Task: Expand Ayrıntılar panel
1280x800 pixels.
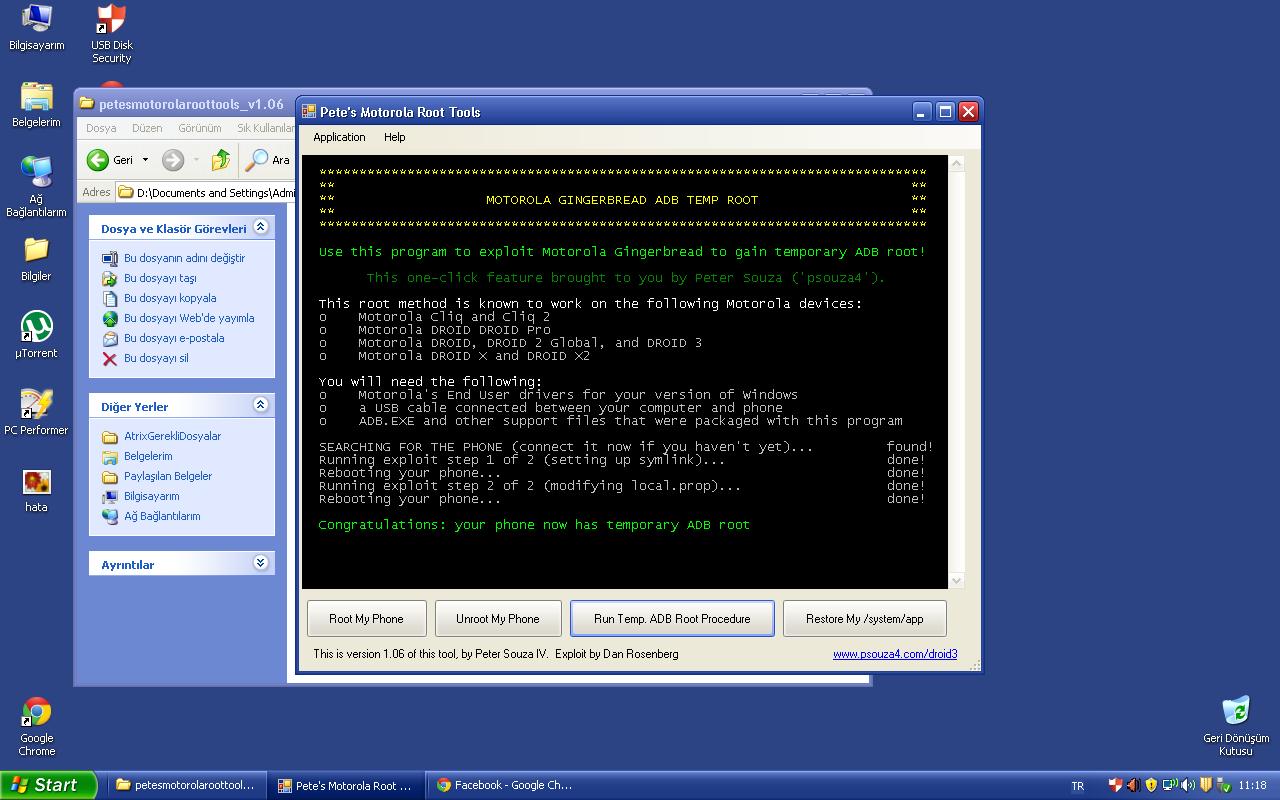Action: pyautogui.click(x=260, y=563)
